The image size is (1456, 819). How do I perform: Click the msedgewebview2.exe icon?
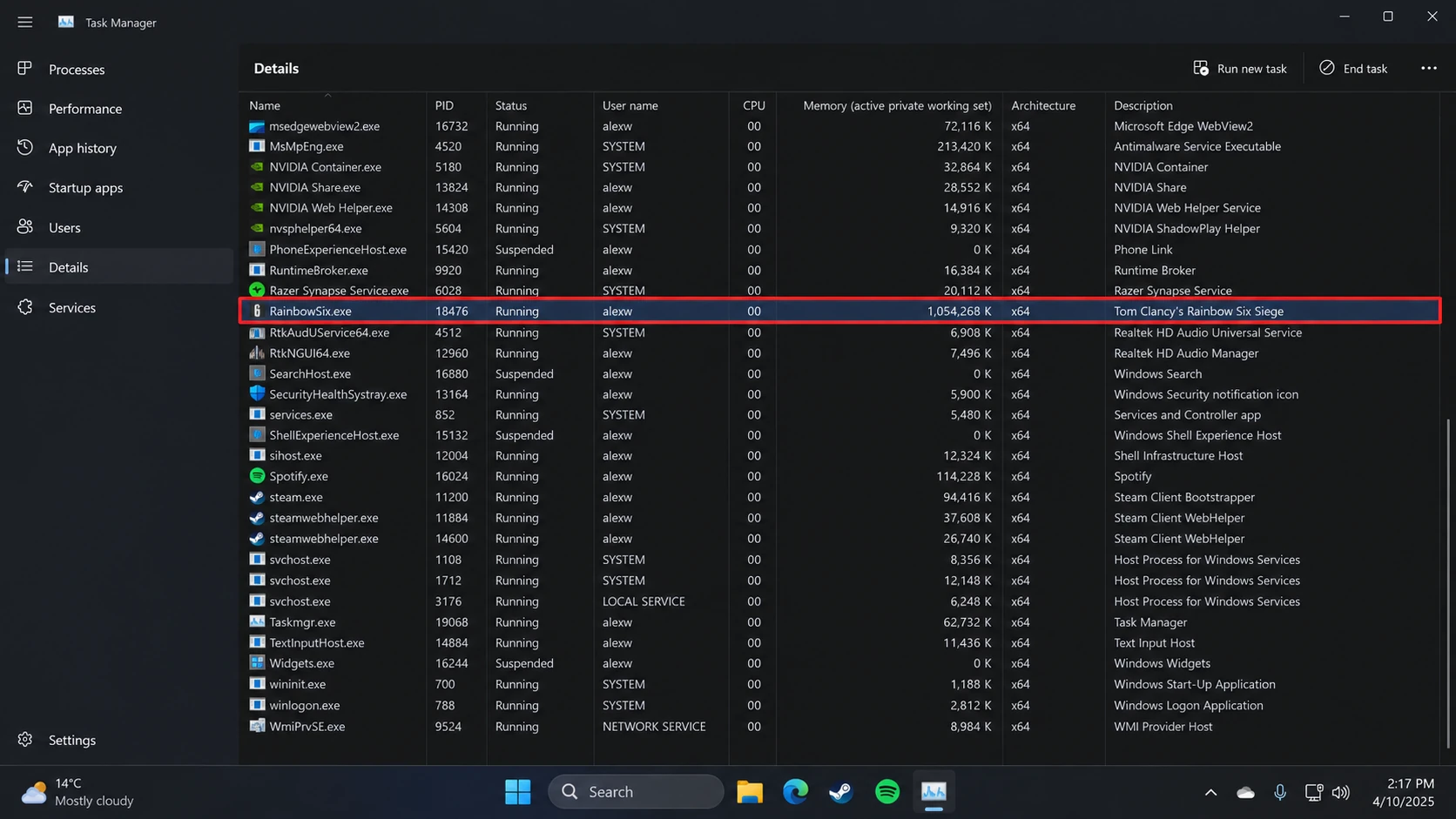257,126
